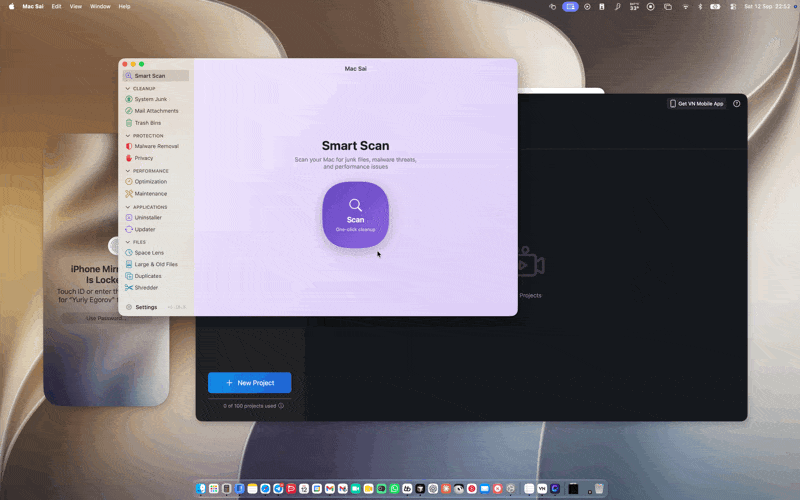The width and height of the screenshot is (800, 500).
Task: Collapse the Protection section chevron
Action: (x=128, y=136)
